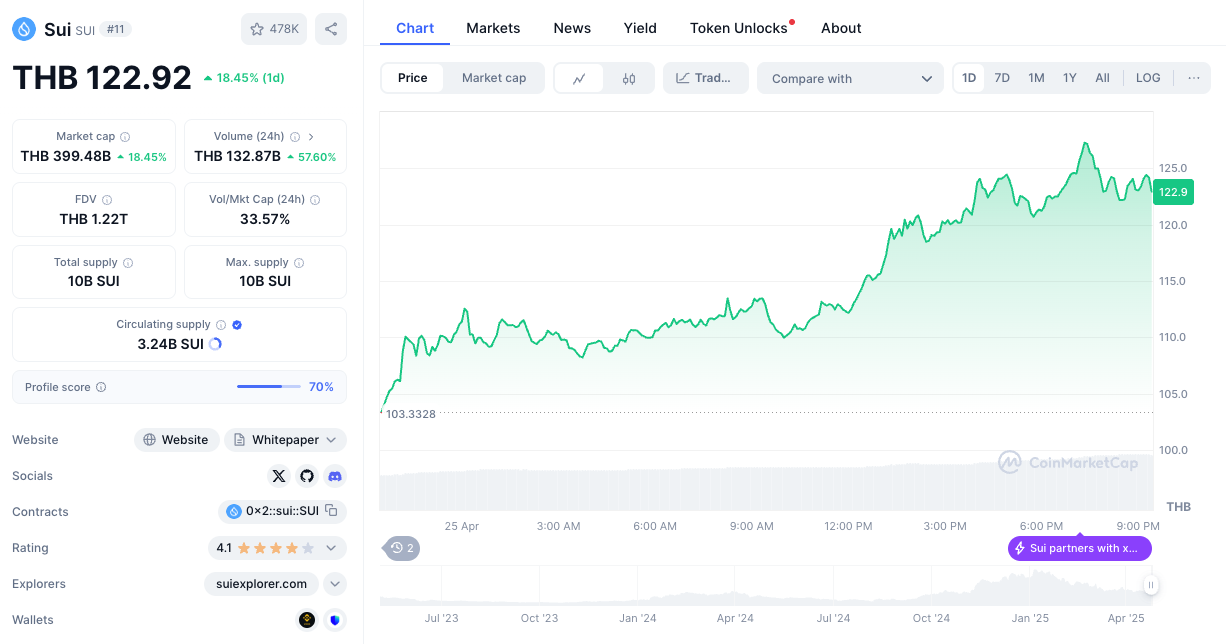Image resolution: width=1226 pixels, height=644 pixels.
Task: Open the Discord social icon
Action: pyautogui.click(x=335, y=476)
